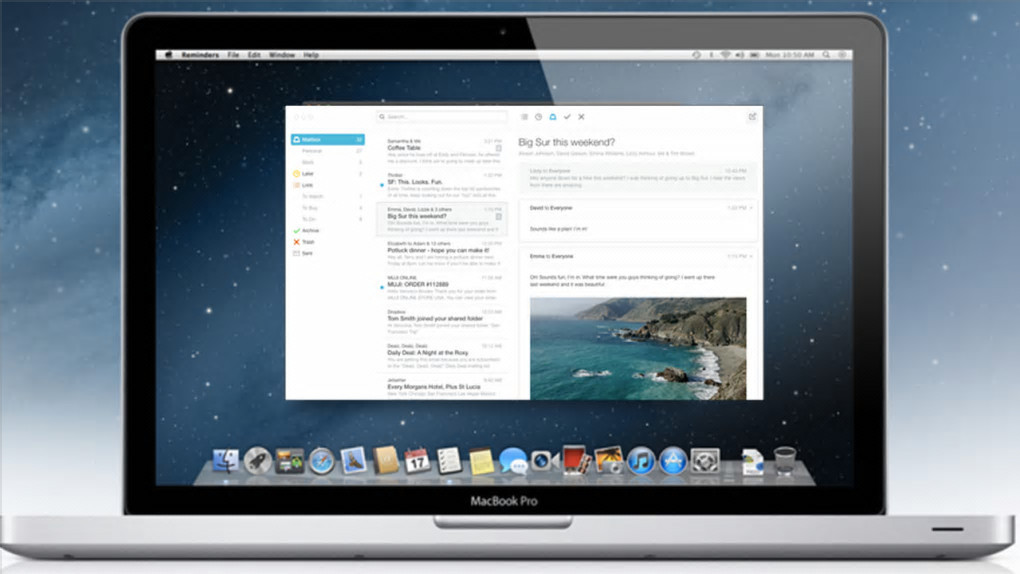The height and width of the screenshot is (574, 1020).
Task: Expand the 'David to Everyone' message arrow
Action: [751, 208]
